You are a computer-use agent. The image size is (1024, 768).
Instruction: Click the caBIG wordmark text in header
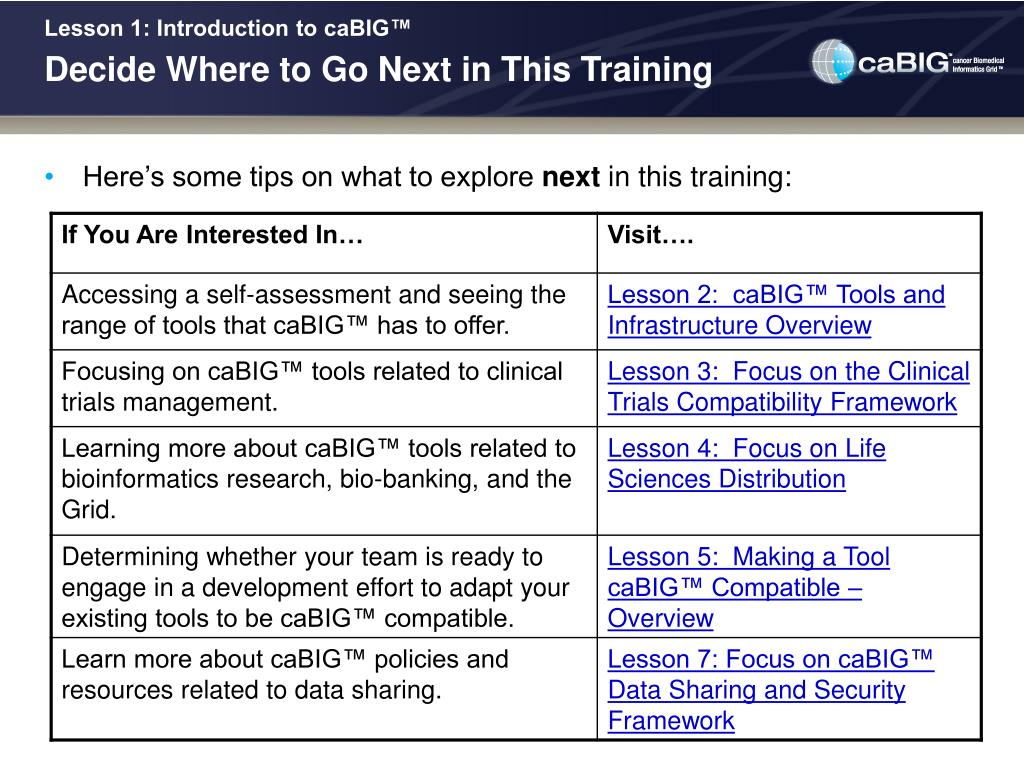(904, 63)
